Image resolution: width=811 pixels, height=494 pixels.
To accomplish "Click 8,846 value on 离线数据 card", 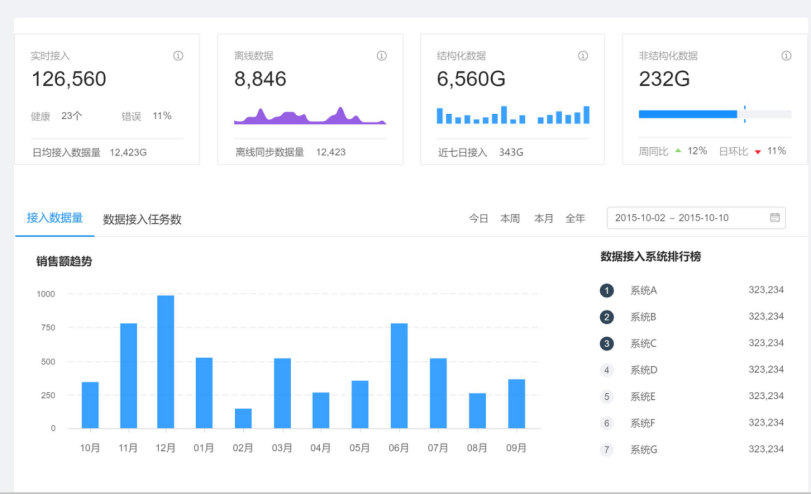I will [260, 79].
